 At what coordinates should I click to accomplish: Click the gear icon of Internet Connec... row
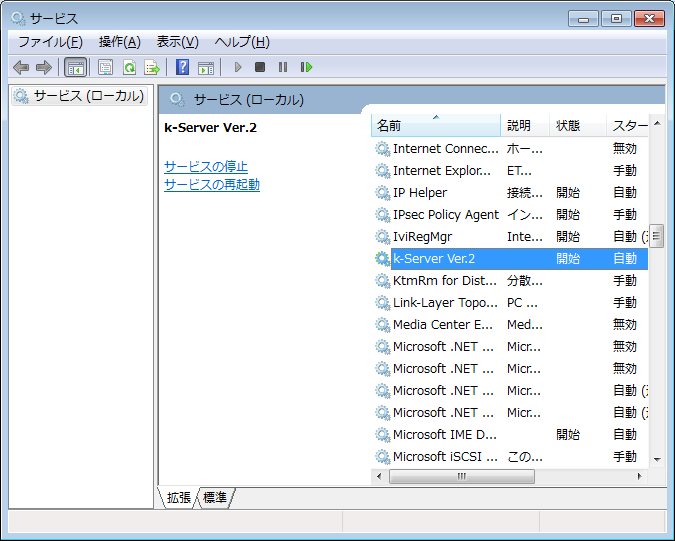pyautogui.click(x=382, y=149)
